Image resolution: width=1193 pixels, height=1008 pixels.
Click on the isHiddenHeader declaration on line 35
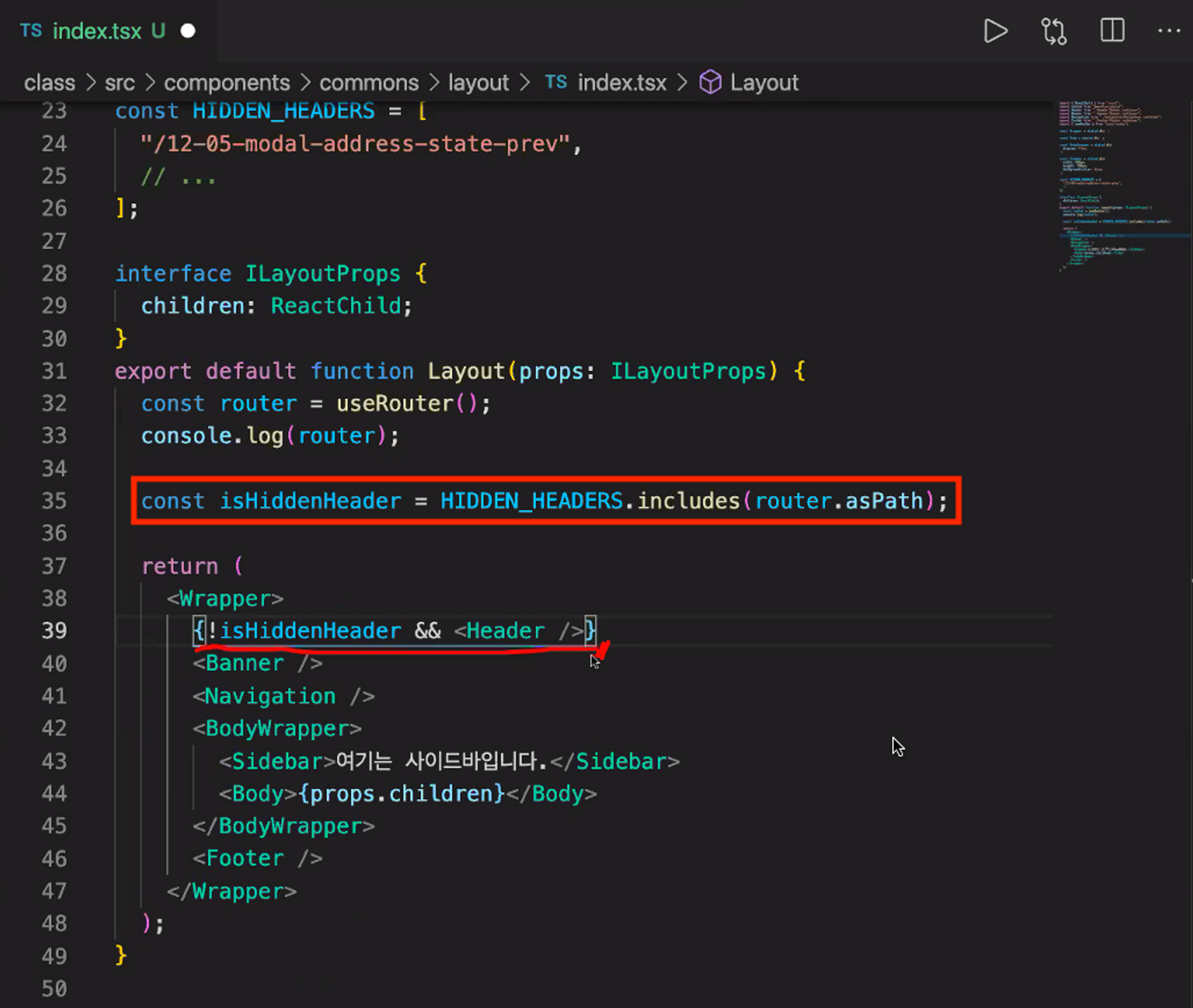(x=310, y=501)
